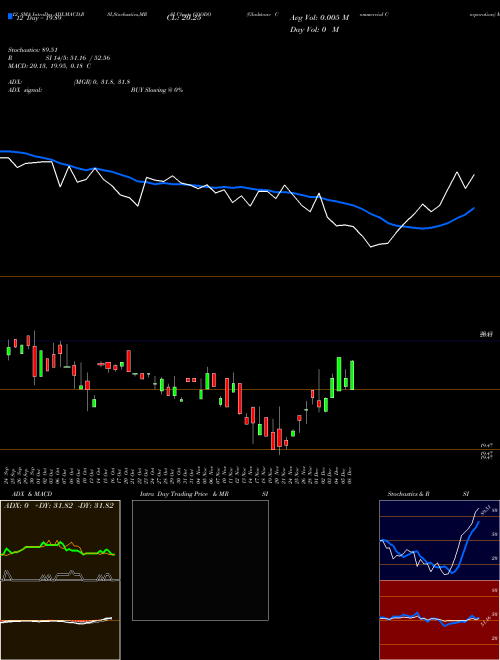
Task: Click the 'ADX signal:' label
Action: pyautogui.click(x=25, y=90)
